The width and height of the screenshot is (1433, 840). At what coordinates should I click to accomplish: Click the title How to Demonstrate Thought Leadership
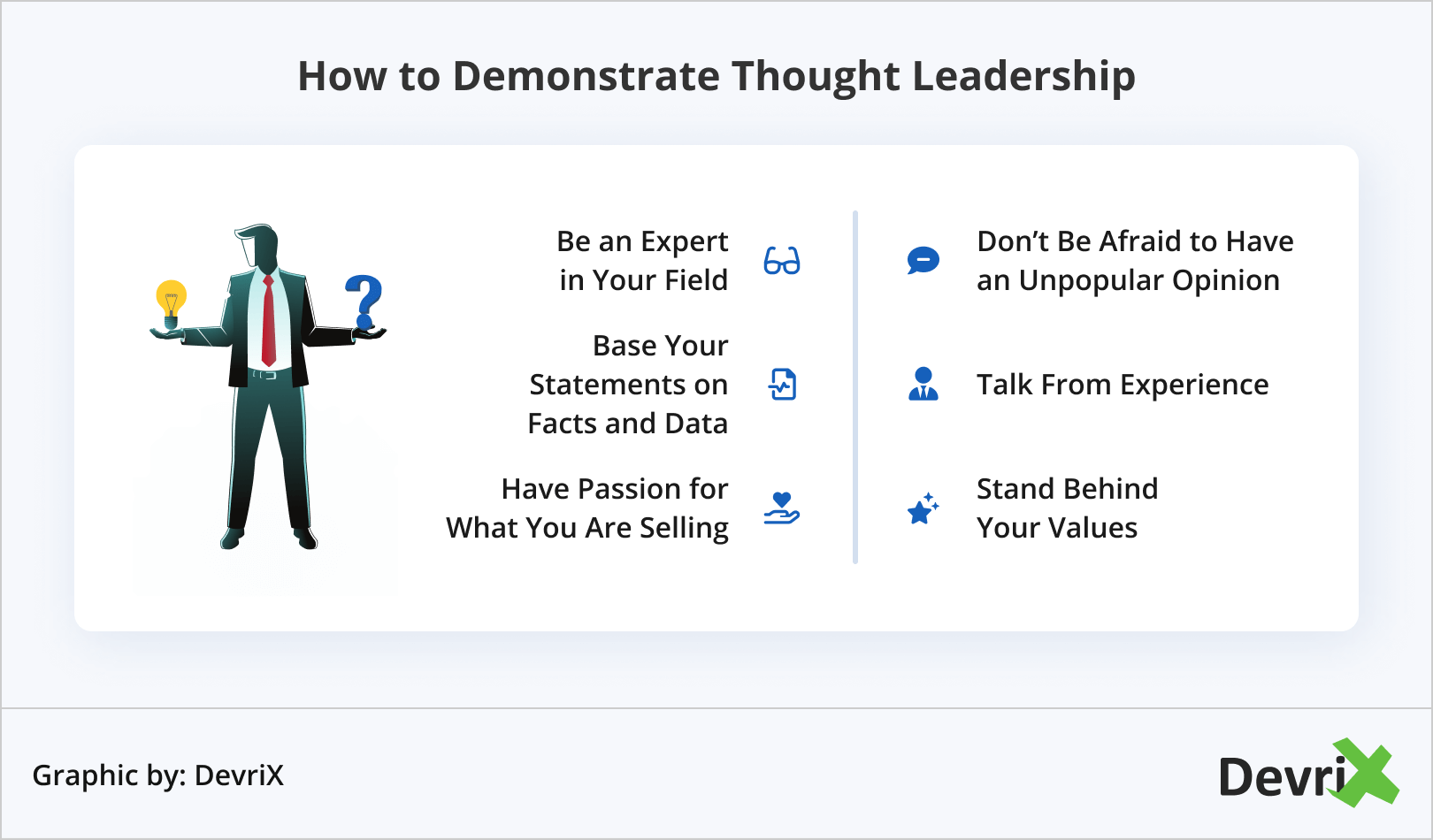716,76
